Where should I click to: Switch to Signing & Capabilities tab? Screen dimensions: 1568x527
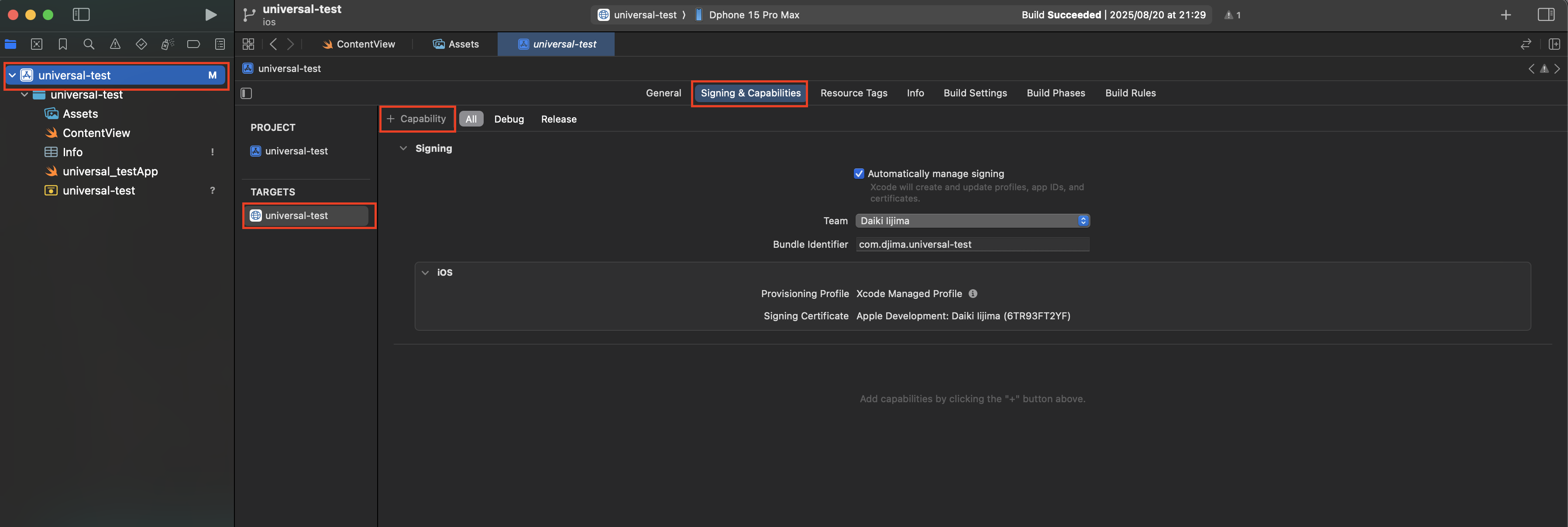pyautogui.click(x=750, y=93)
